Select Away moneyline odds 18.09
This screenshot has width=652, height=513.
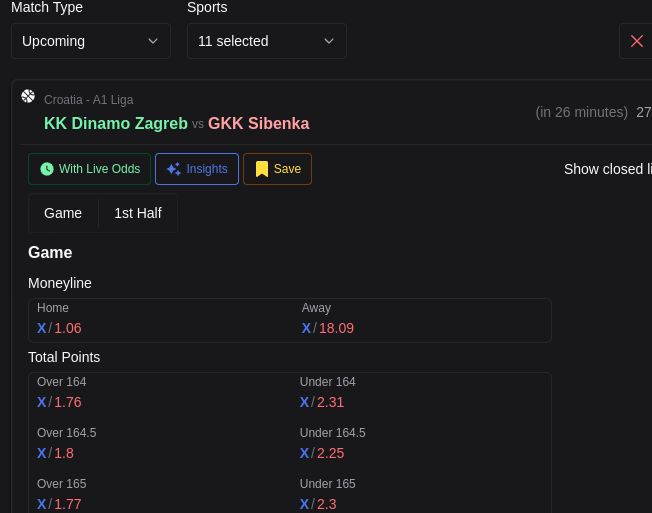[336, 328]
